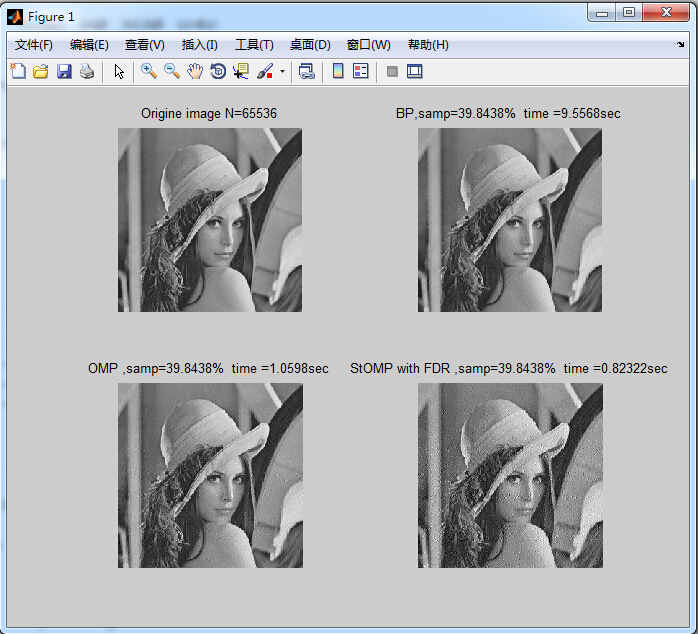Open the 工具(T) menu

point(254,45)
